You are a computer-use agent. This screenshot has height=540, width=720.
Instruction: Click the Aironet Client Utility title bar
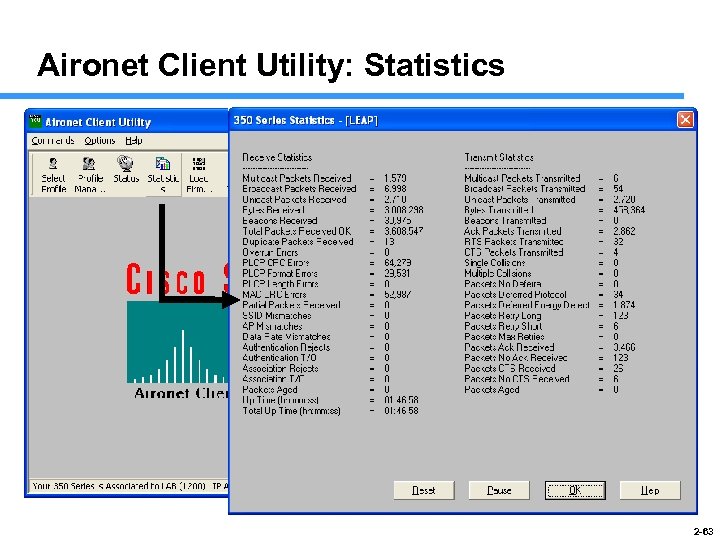(128, 122)
